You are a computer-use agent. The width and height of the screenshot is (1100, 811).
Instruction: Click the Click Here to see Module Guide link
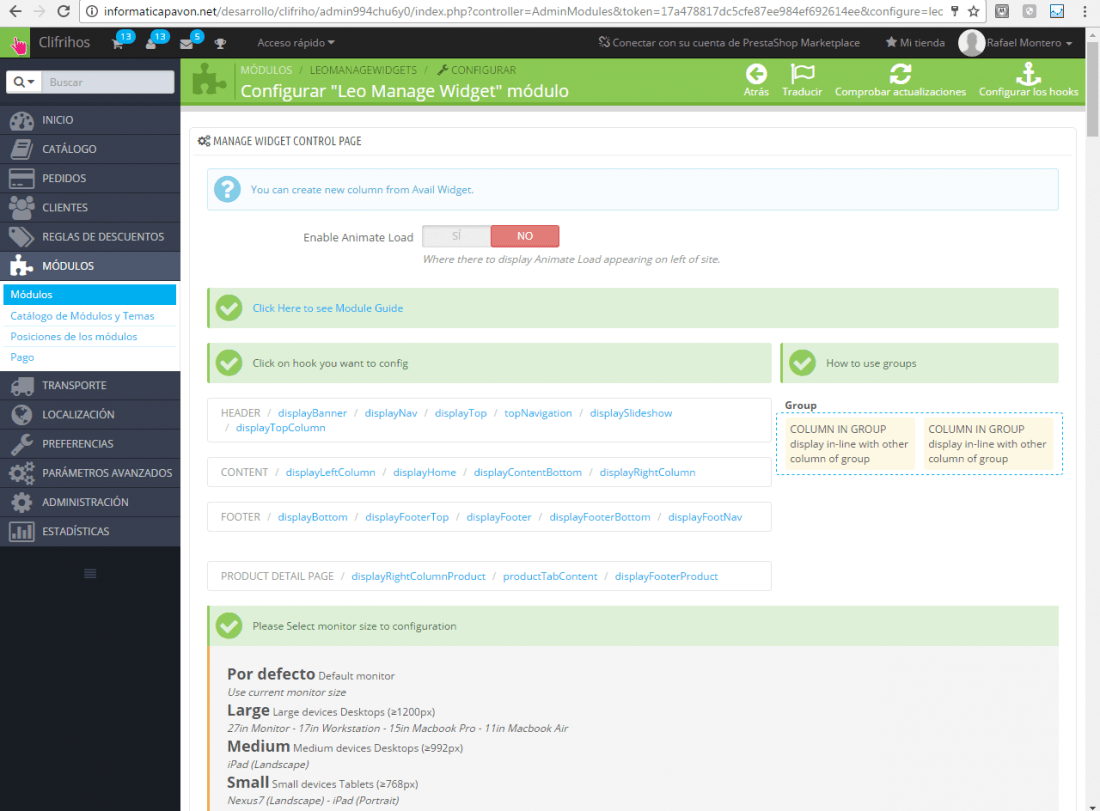point(328,308)
